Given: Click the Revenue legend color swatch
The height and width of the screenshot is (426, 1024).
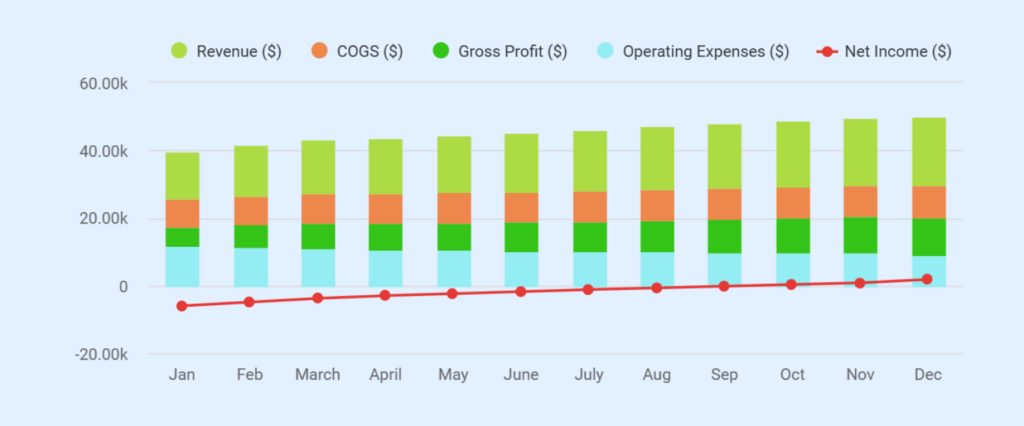Looking at the screenshot, I should [x=179, y=51].
